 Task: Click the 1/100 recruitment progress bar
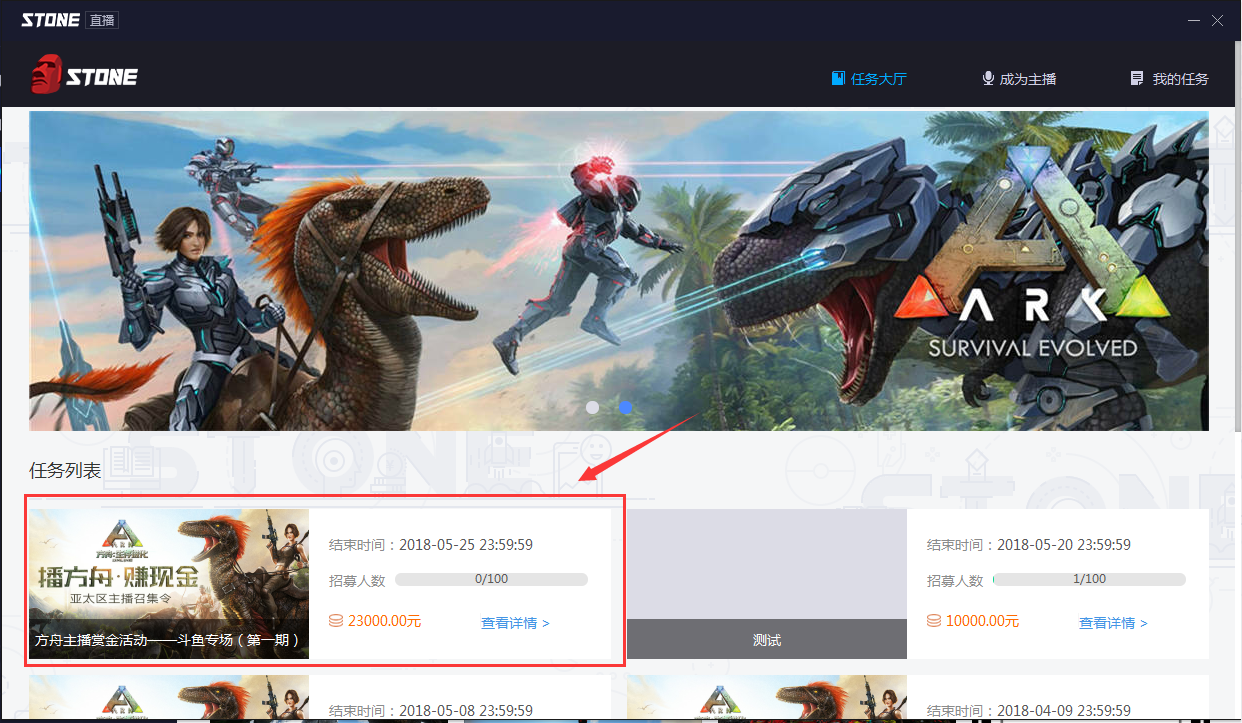[1089, 579]
